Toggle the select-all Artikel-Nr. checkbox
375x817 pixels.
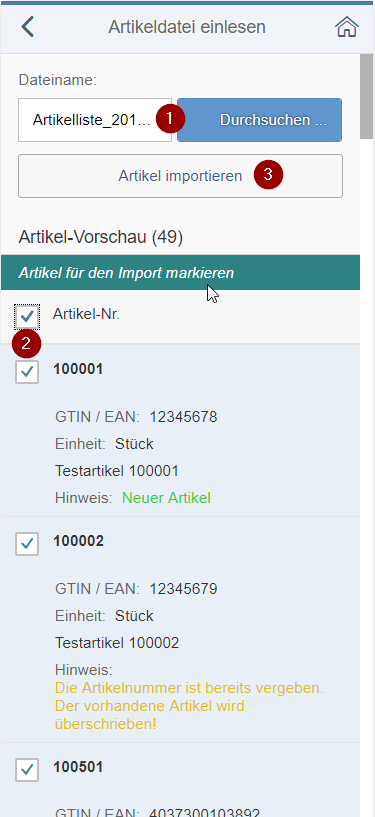click(x=27, y=316)
